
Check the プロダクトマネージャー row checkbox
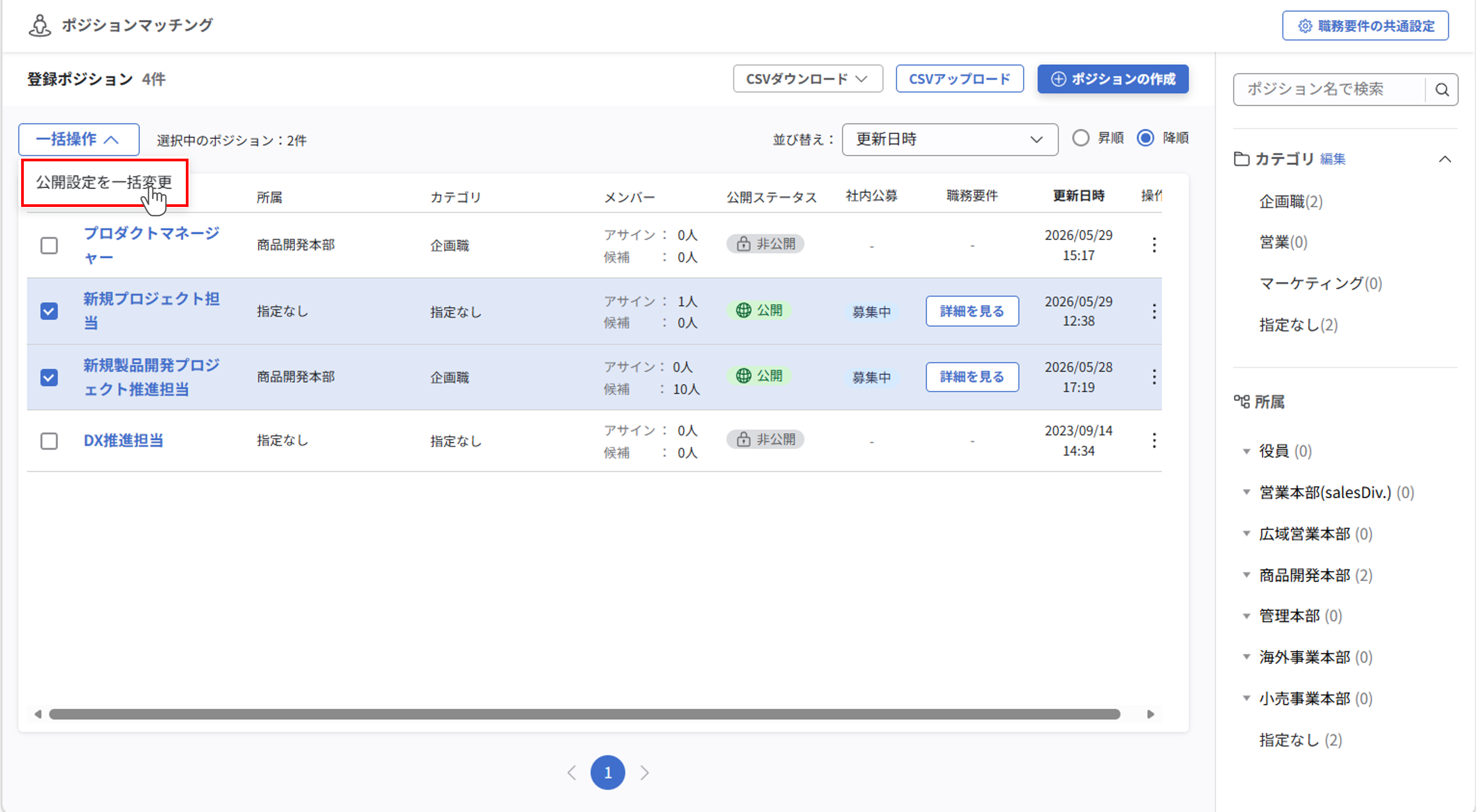click(49, 245)
